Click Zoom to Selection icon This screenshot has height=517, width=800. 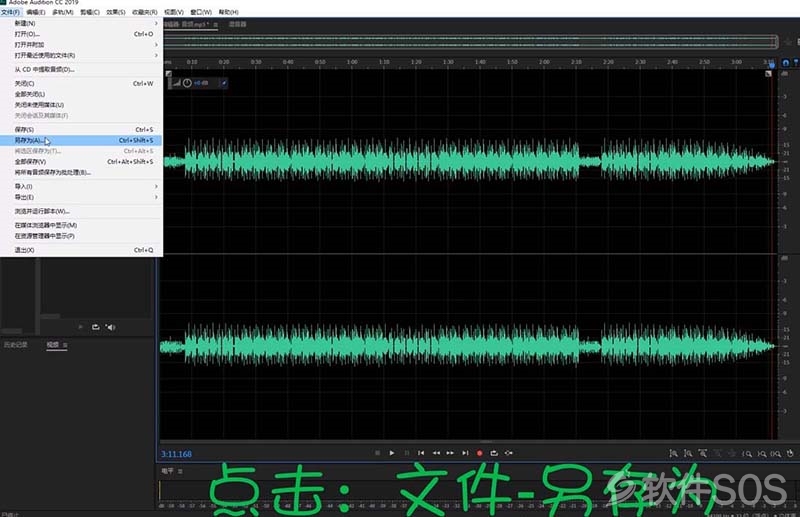coord(776,453)
